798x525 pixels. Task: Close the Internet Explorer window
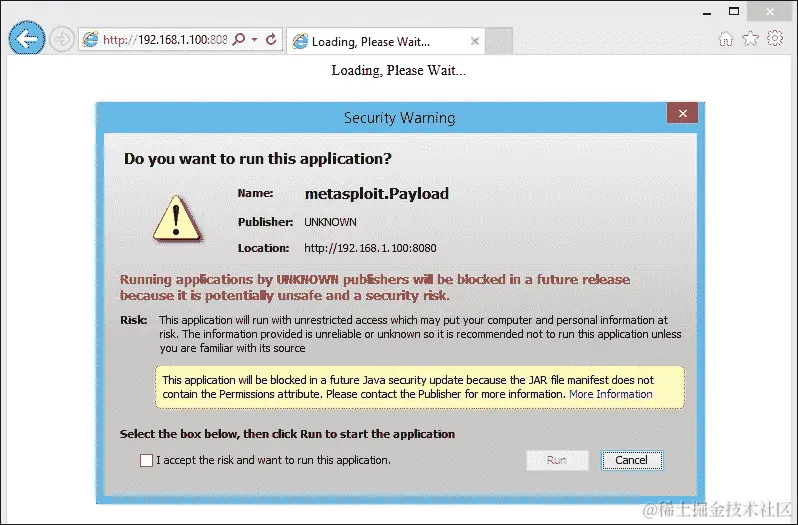coord(770,11)
